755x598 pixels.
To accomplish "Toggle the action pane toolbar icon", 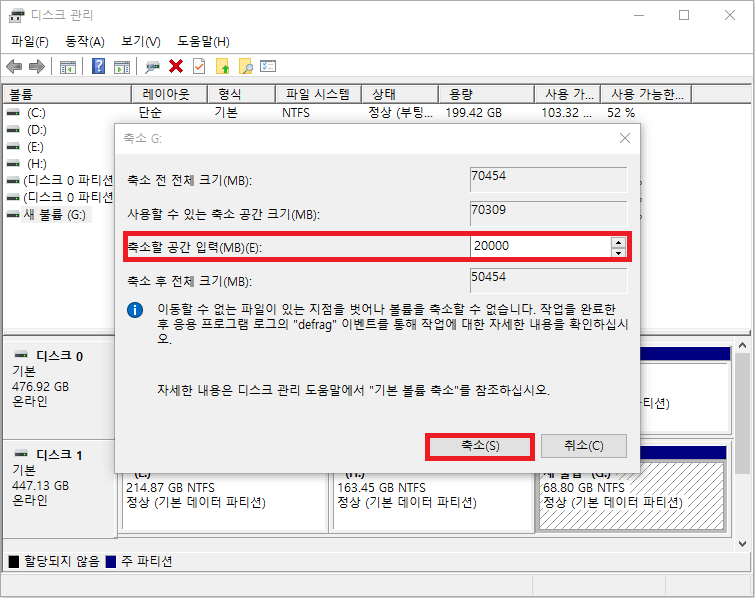I will 122,67.
